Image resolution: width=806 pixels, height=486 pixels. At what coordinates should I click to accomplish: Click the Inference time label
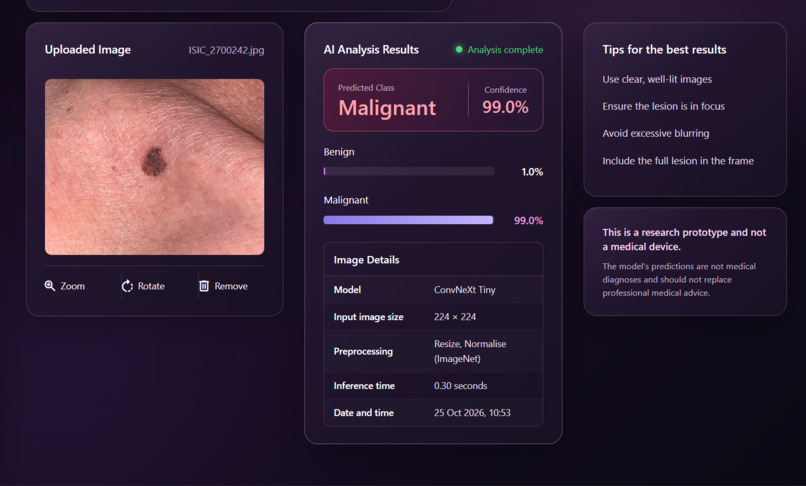364,386
